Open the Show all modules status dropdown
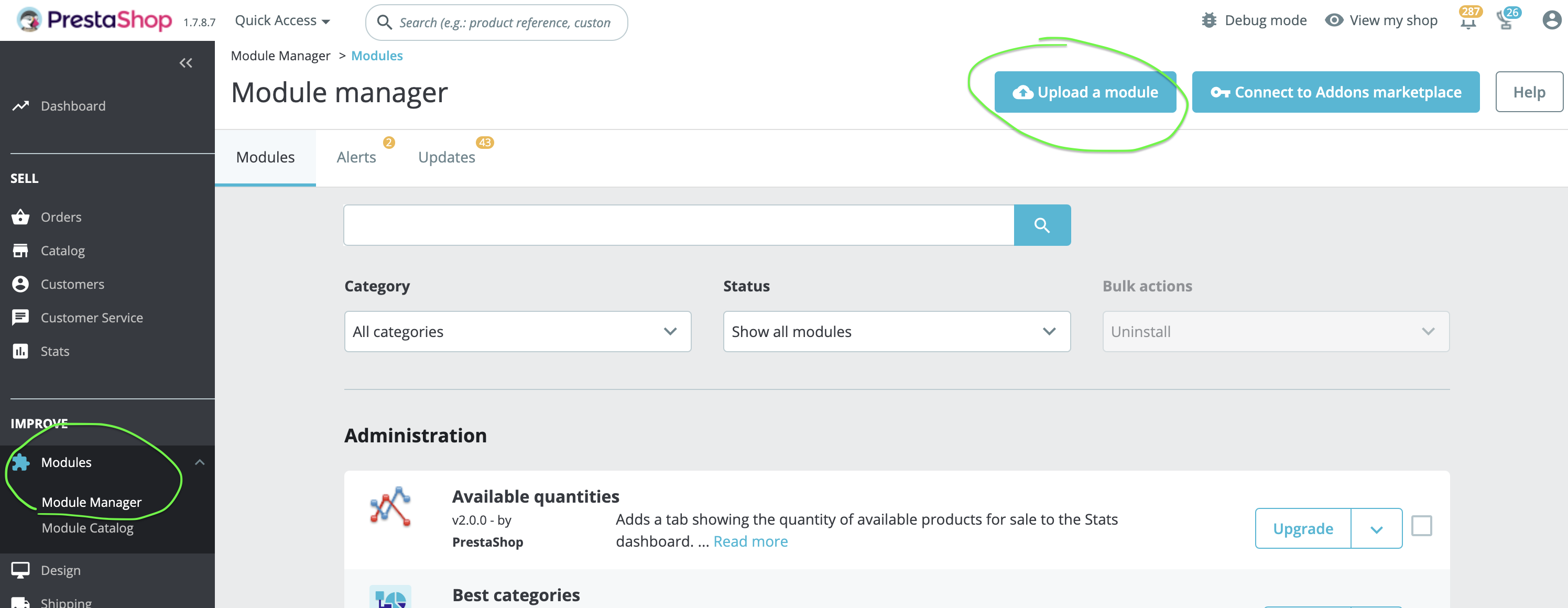1568x608 pixels. pos(896,332)
